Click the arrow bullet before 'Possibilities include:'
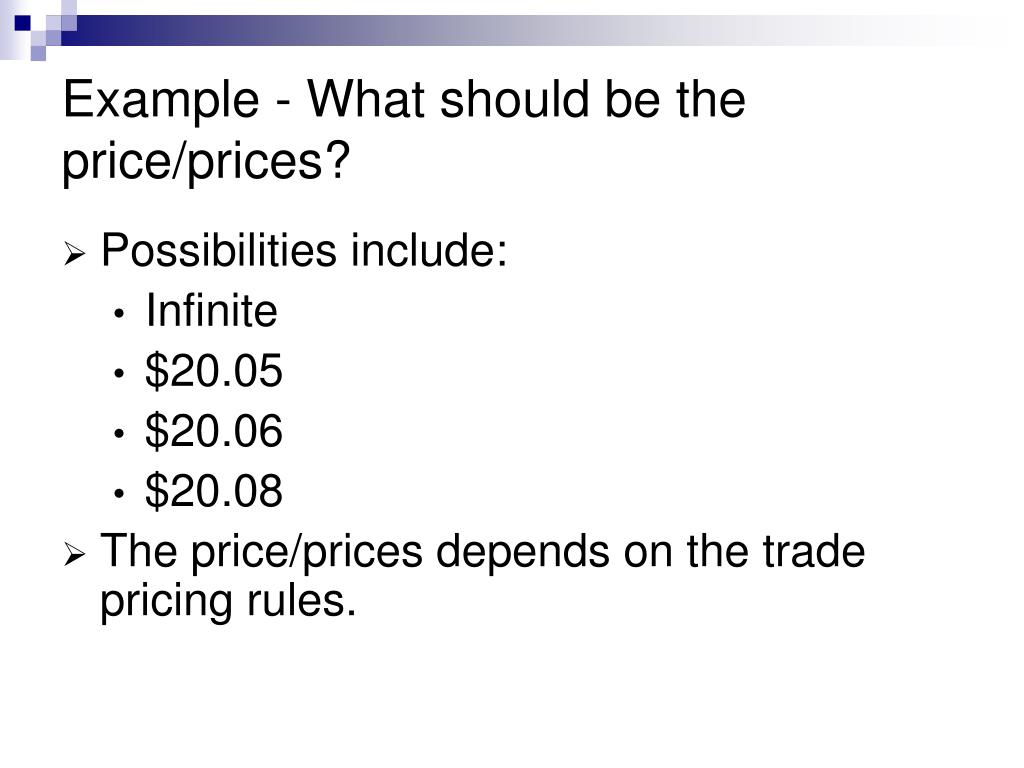This screenshot has height=768, width=1024. tap(74, 253)
